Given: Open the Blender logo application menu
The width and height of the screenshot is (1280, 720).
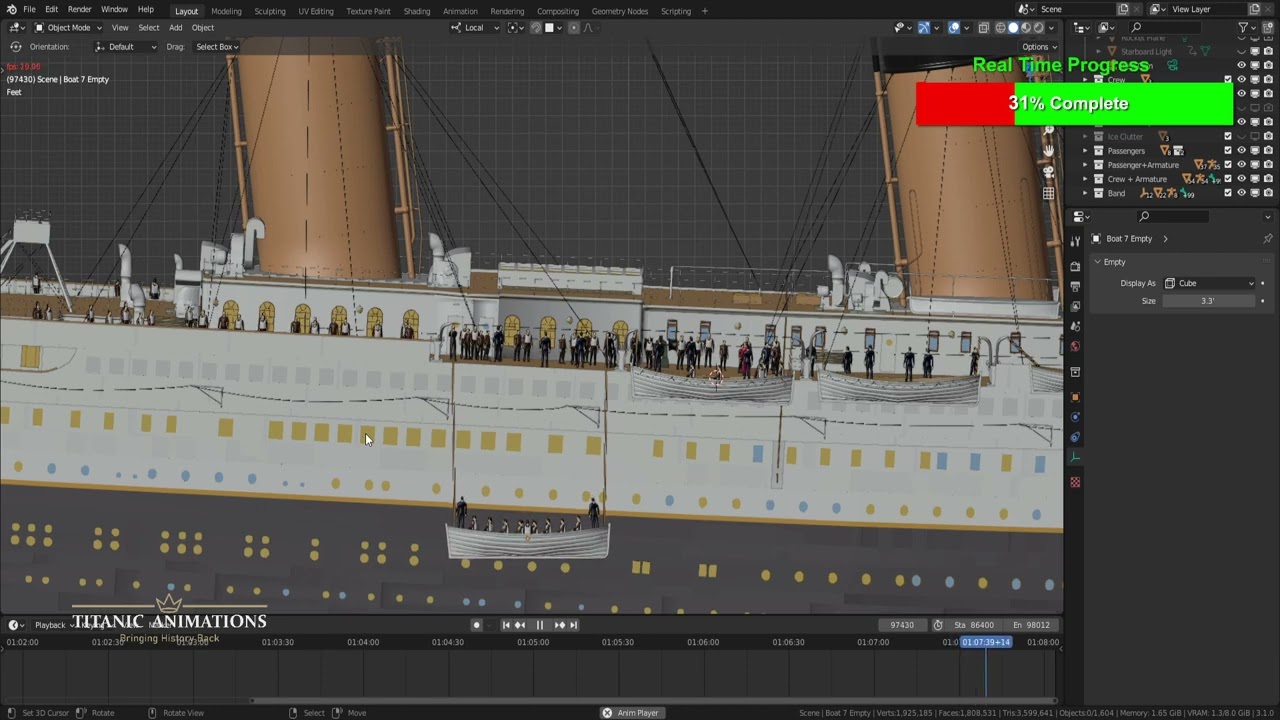Looking at the screenshot, I should (11, 10).
